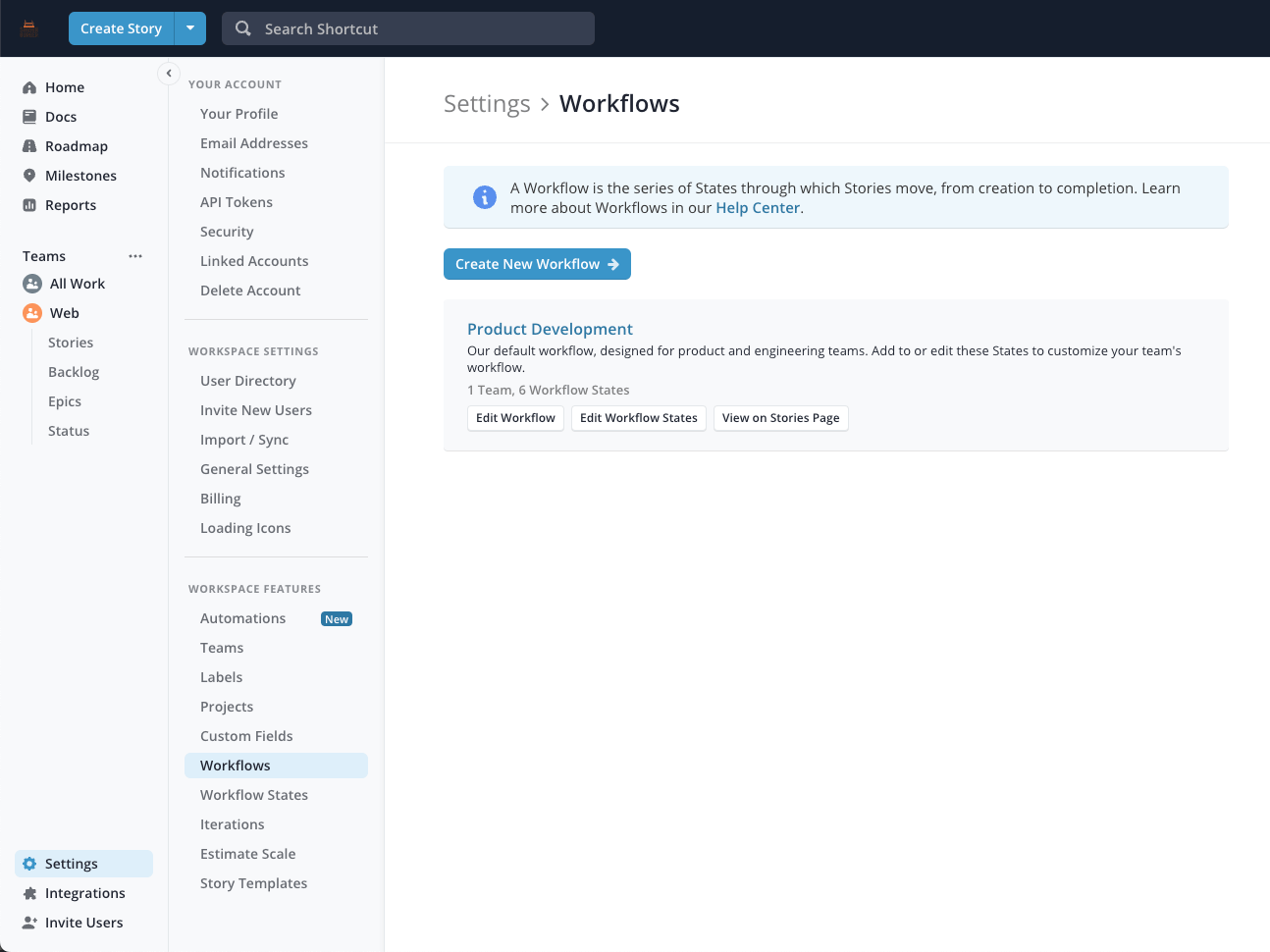Screen dimensions: 1270x952
Task: Open Stories under the Web team
Action: click(71, 343)
